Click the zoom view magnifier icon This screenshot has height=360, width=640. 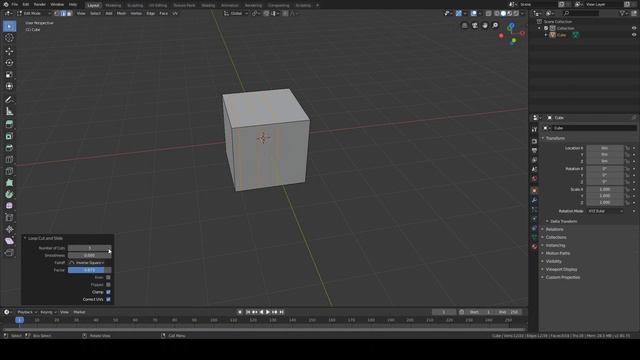click(495, 25)
